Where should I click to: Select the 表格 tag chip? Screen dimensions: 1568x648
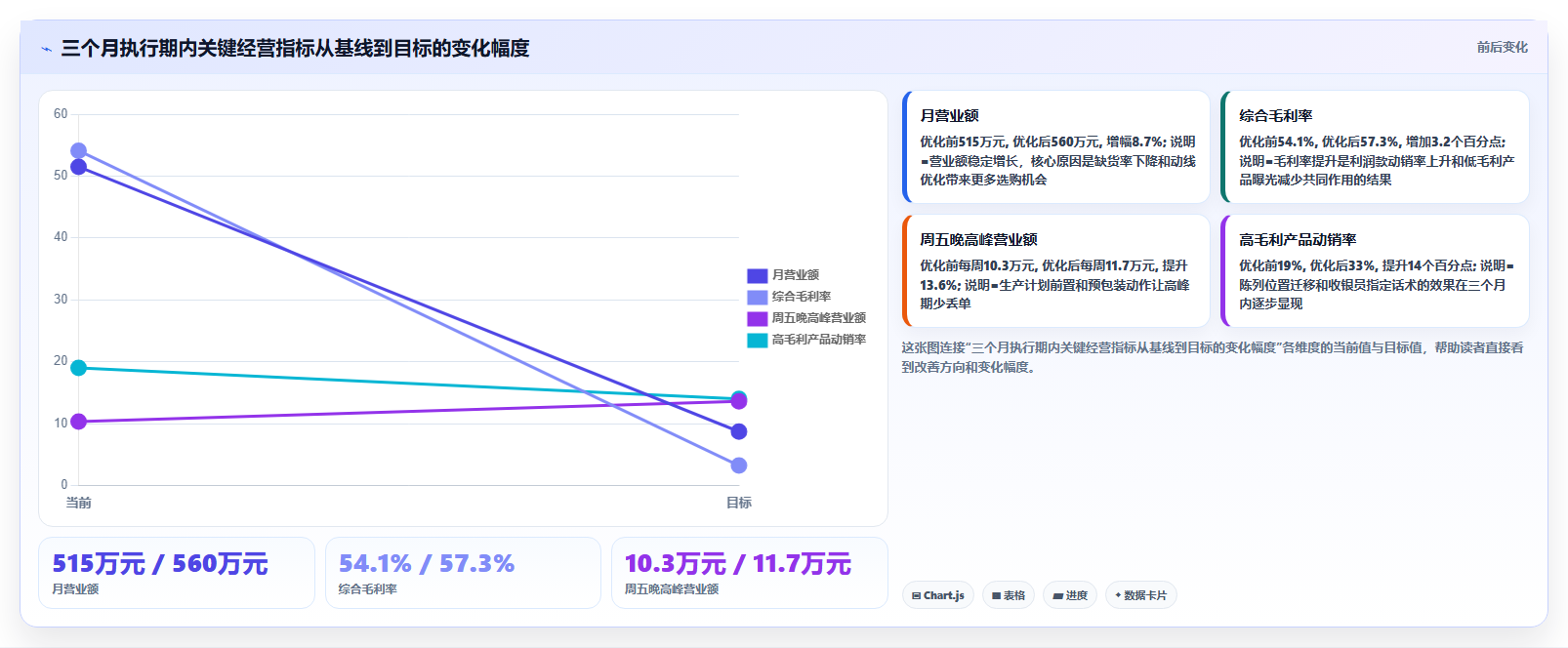tap(1009, 595)
